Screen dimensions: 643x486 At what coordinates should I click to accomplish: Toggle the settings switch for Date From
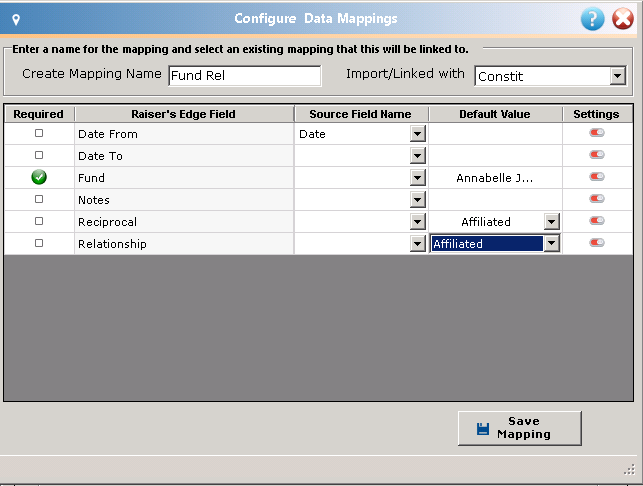click(597, 132)
